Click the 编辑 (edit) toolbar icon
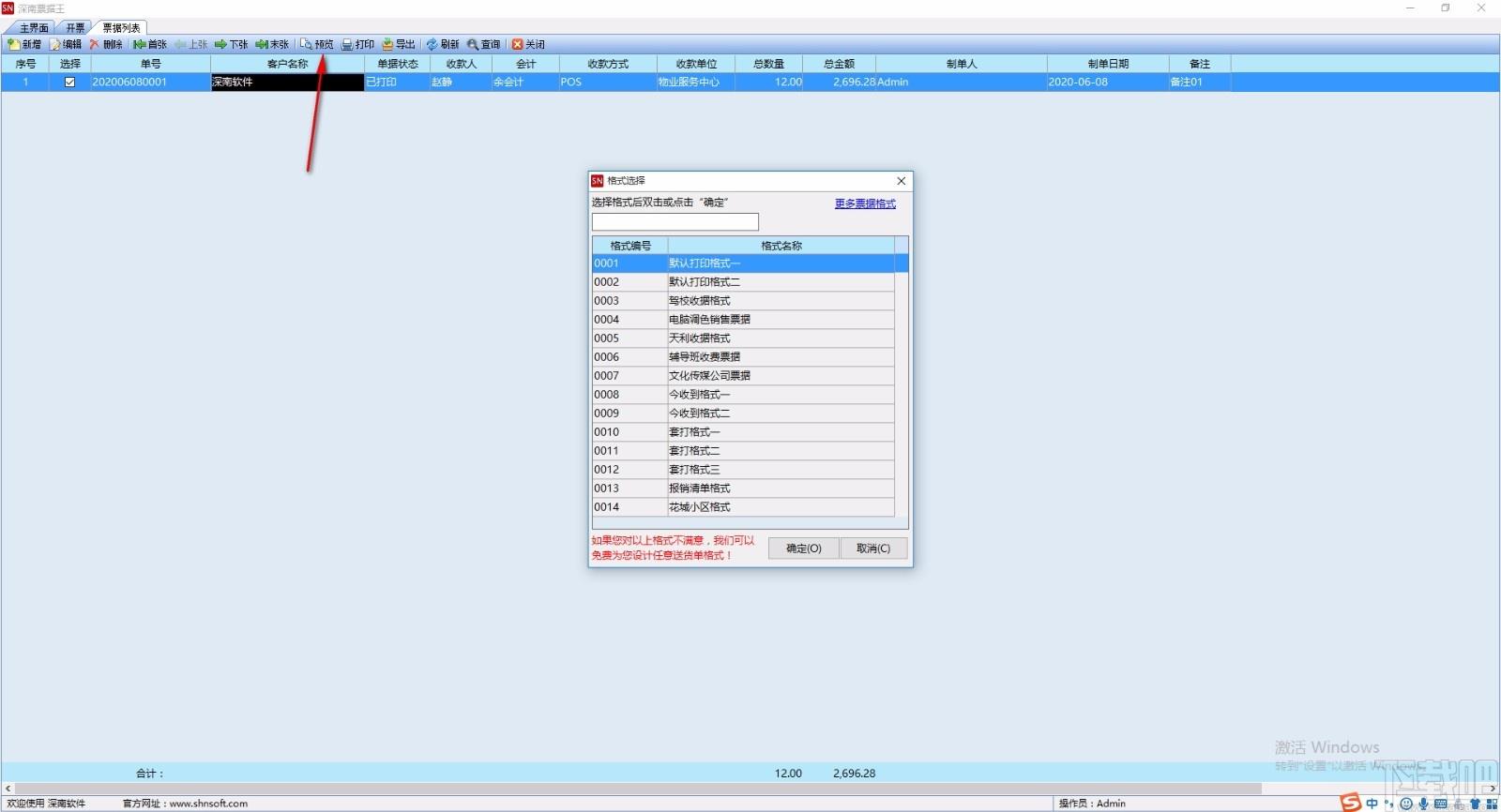This screenshot has width=1501, height=812. [x=66, y=44]
